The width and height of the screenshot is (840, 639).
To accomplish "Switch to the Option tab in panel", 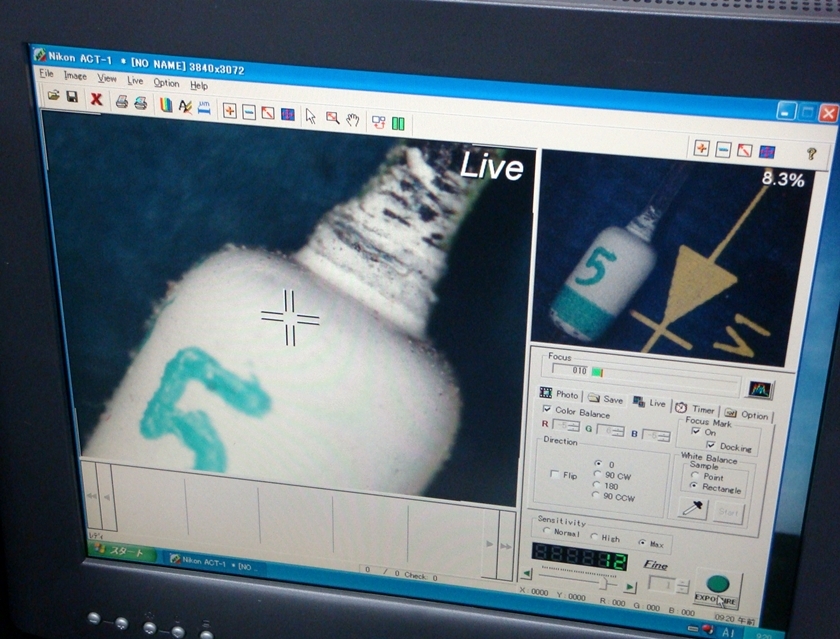I will coord(748,414).
